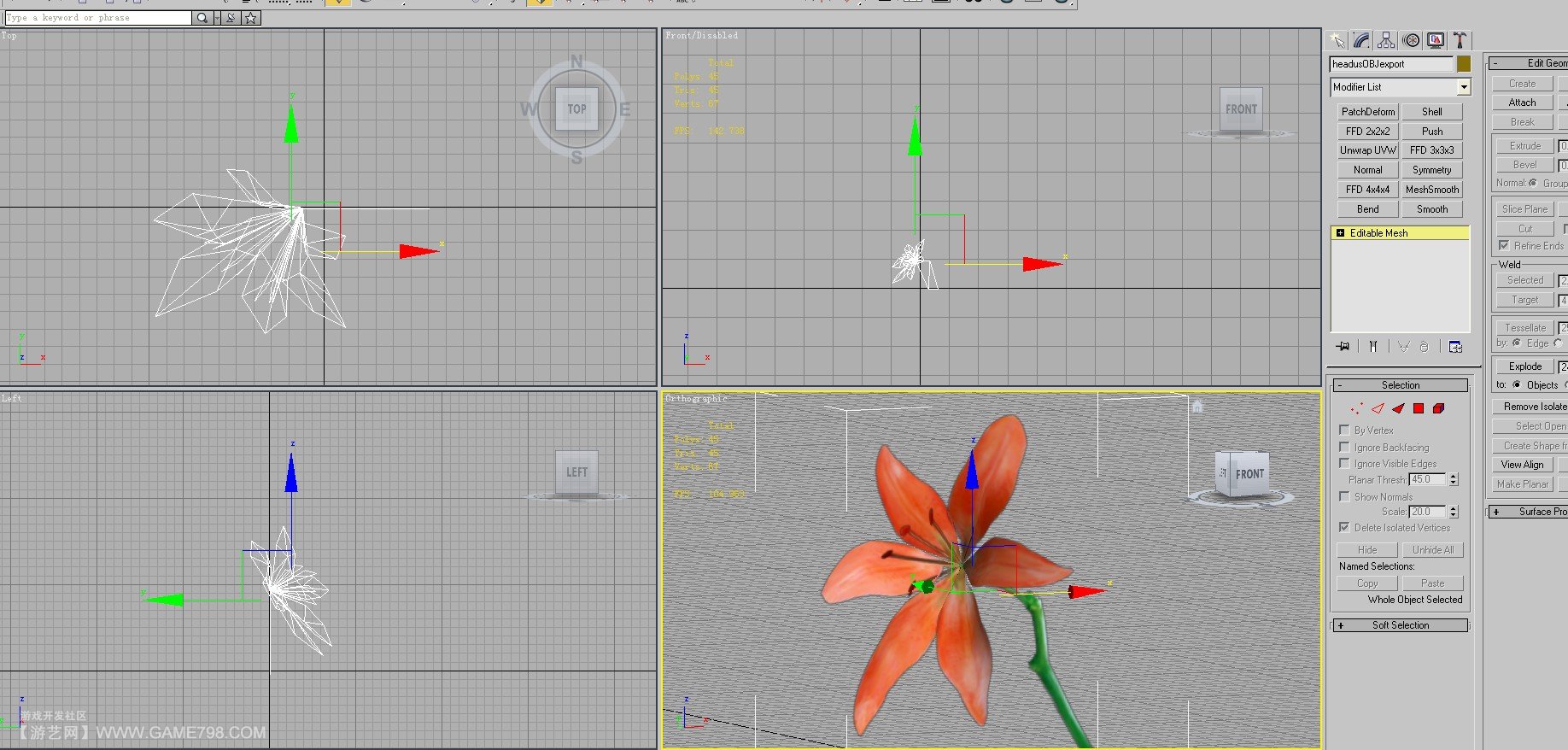
Task: Open the Create command panel tab
Action: click(x=1337, y=40)
